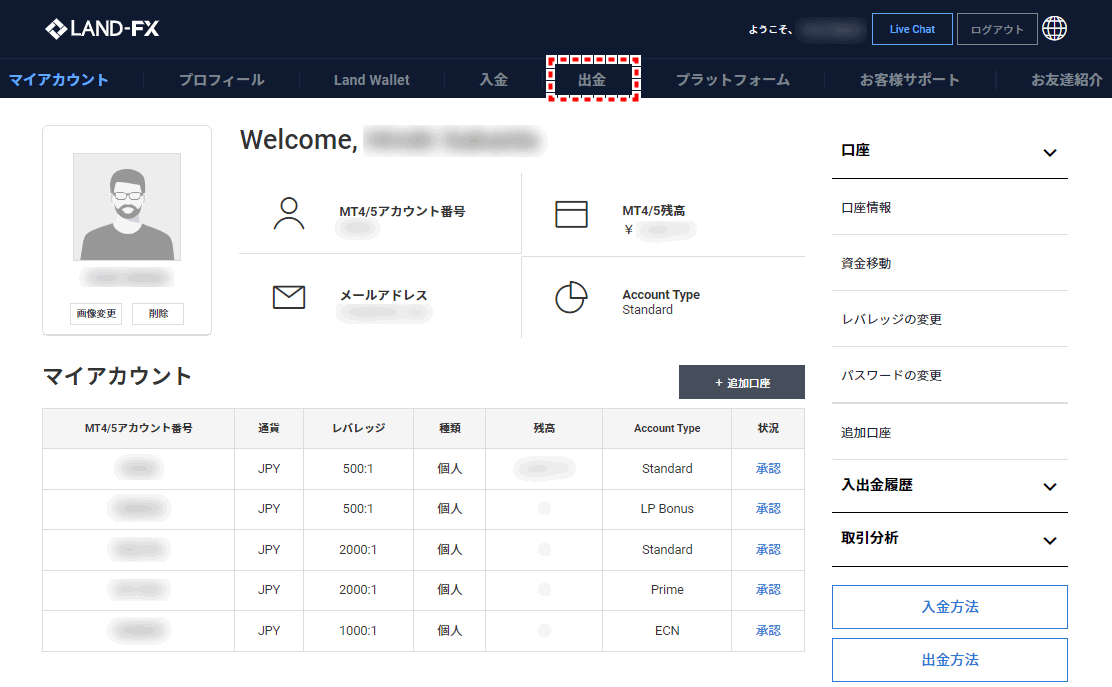Select the マイアカウント tab
This screenshot has height=687, width=1112.
(x=59, y=79)
